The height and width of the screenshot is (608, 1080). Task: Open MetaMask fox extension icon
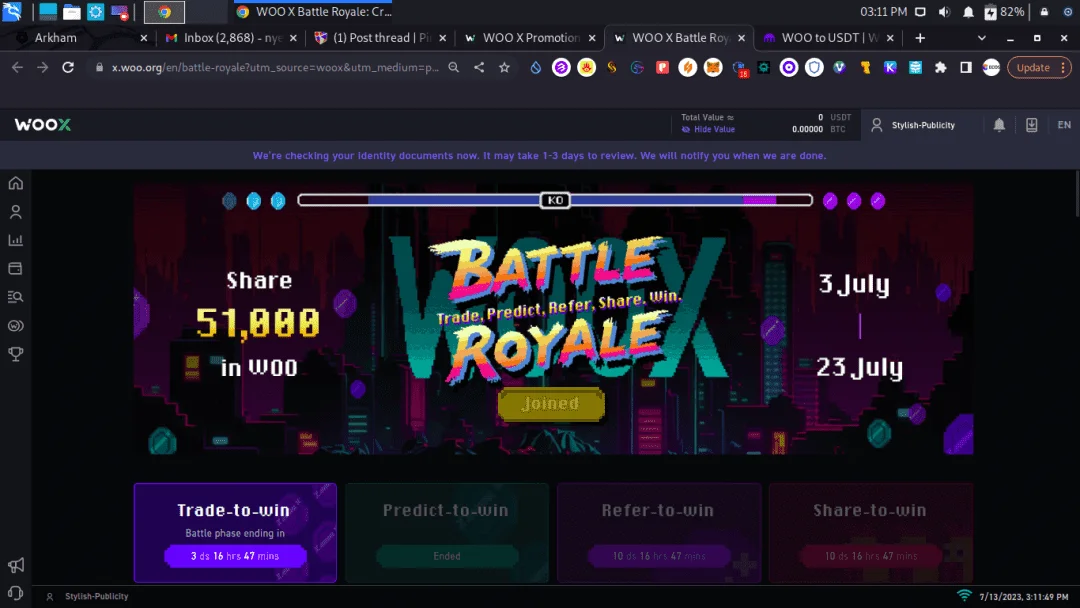[713, 67]
